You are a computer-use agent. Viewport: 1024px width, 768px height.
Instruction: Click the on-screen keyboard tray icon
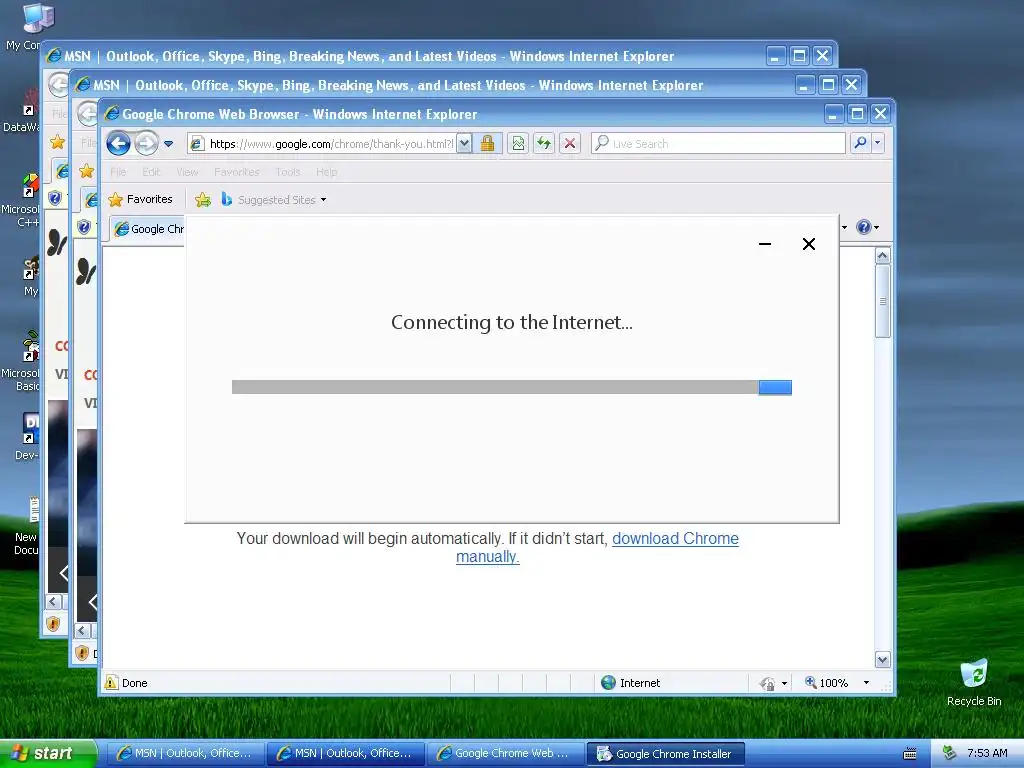[909, 754]
